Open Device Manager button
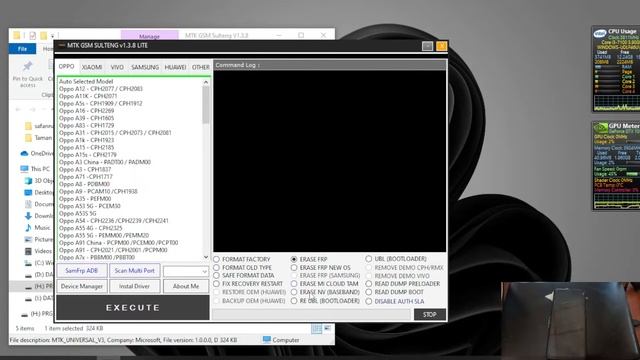The height and width of the screenshot is (360, 640). click(x=82, y=286)
